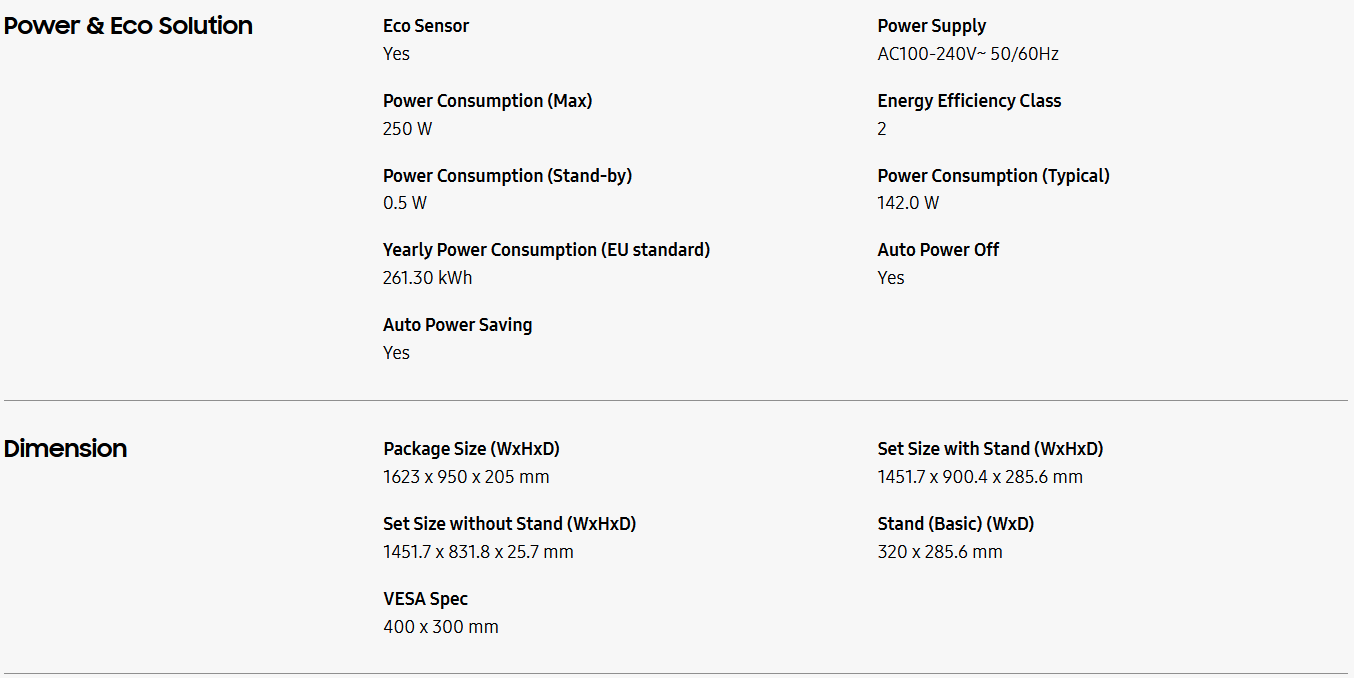This screenshot has width=1354, height=678.
Task: Click the Auto Power Saving label
Action: point(457,325)
